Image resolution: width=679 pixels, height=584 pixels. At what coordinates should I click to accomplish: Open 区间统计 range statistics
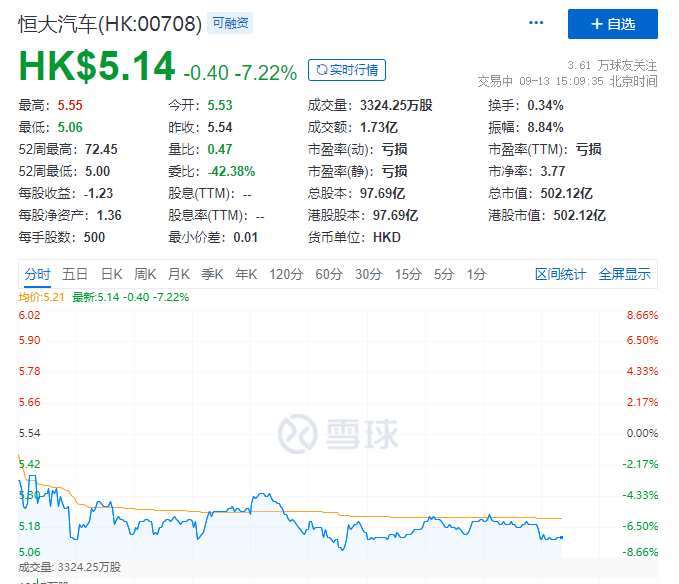coord(560,274)
